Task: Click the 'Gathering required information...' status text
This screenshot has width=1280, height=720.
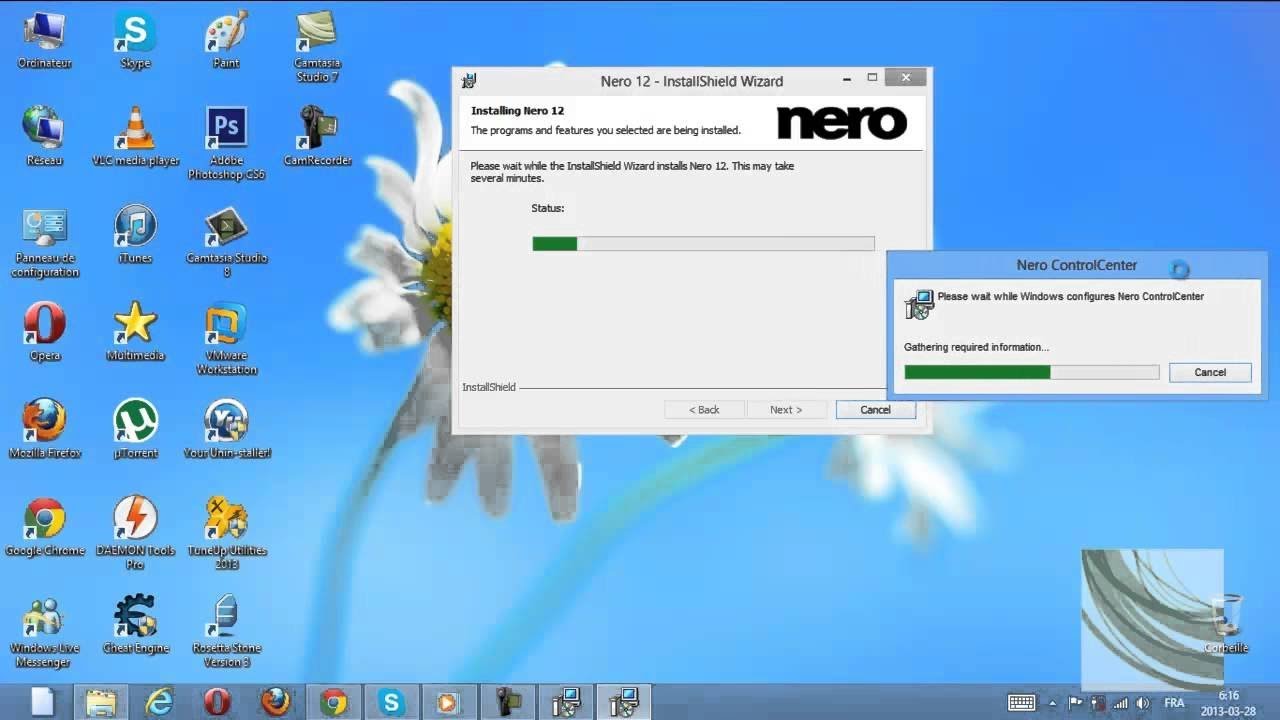Action: tap(977, 347)
